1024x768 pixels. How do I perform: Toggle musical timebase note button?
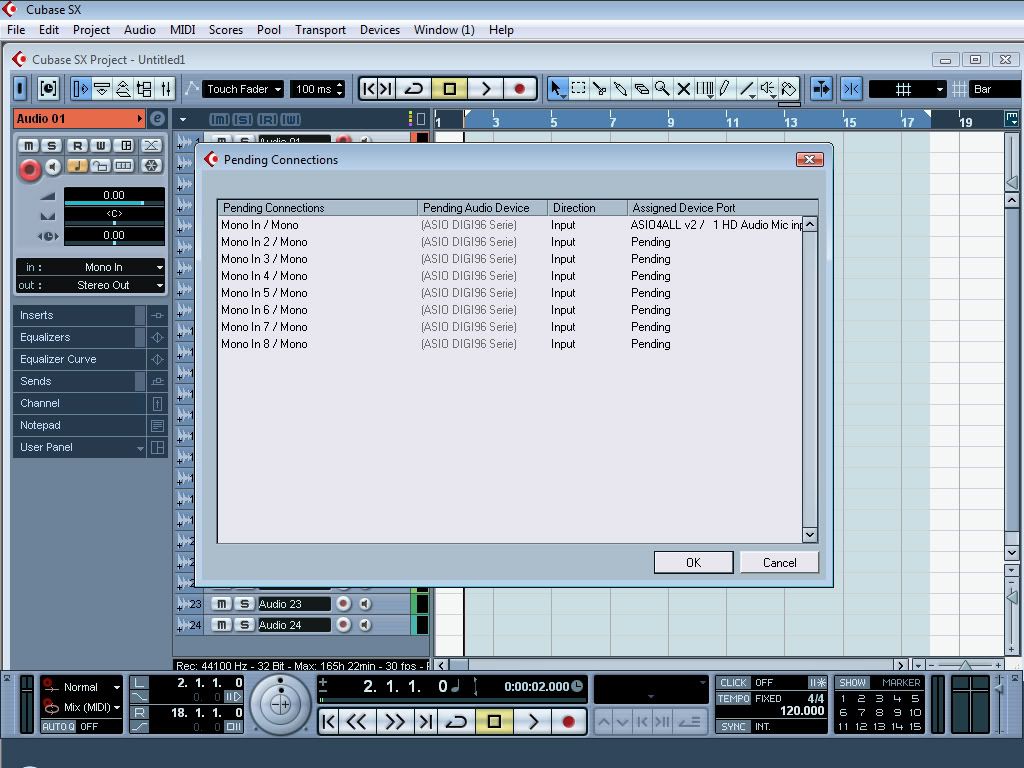77,166
